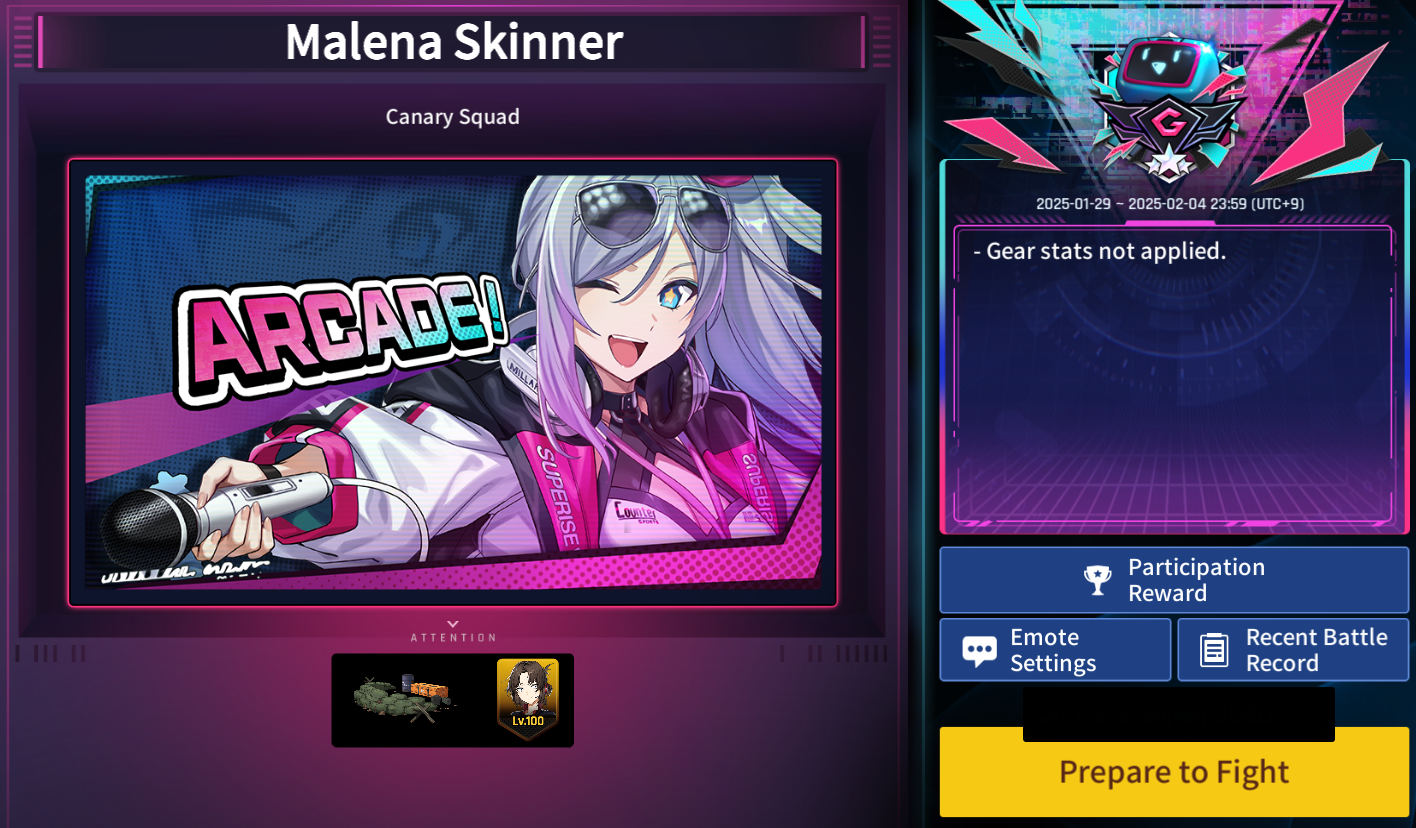Open the Participation Reward text
The width and height of the screenshot is (1416, 828).
(x=1196, y=580)
